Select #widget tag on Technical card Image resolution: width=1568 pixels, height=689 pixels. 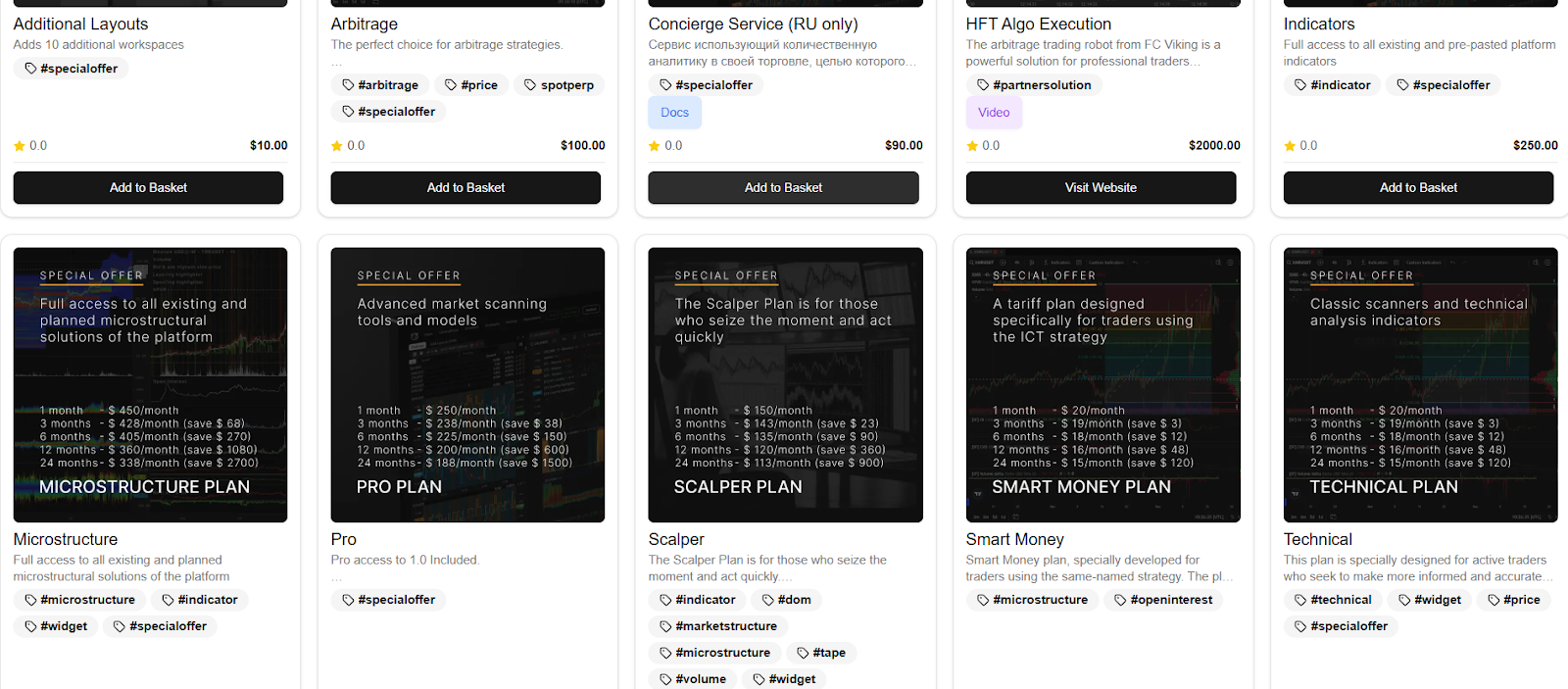(1430, 600)
